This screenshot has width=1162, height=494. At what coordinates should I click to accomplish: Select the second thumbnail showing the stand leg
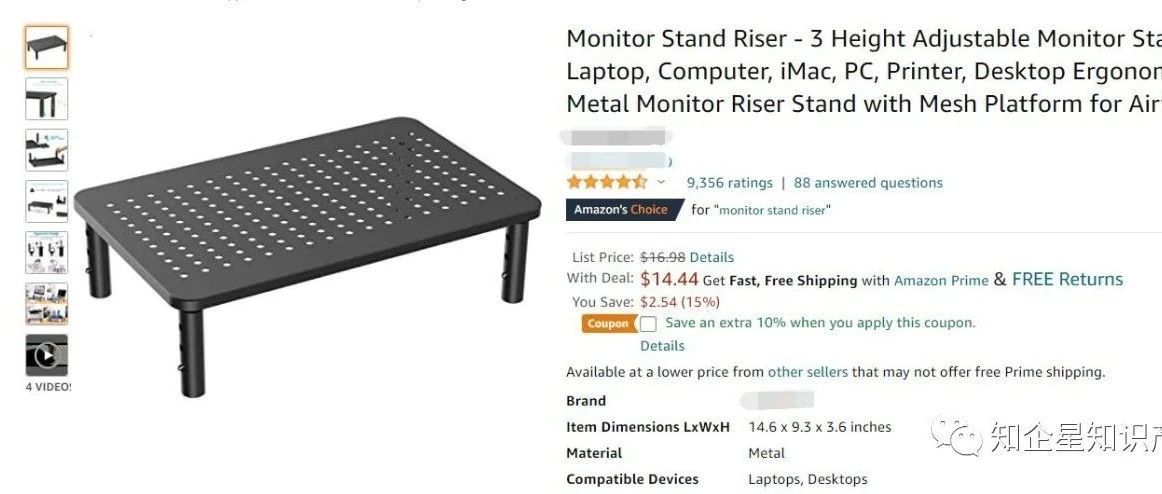[46, 99]
